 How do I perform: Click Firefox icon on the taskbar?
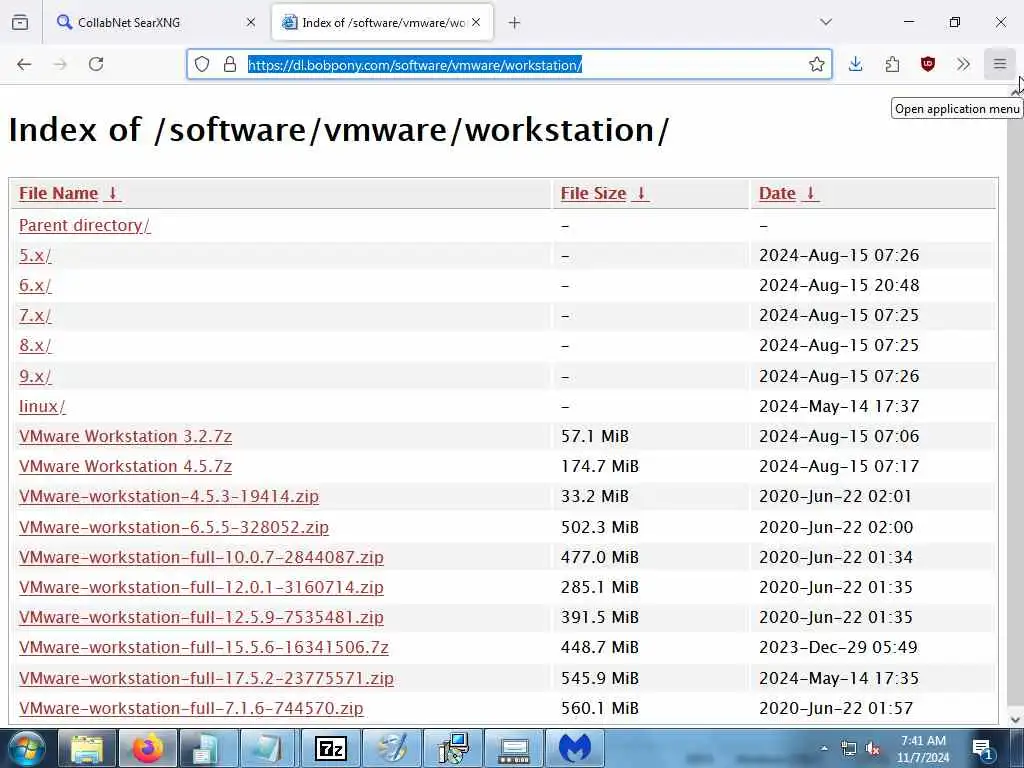click(148, 748)
